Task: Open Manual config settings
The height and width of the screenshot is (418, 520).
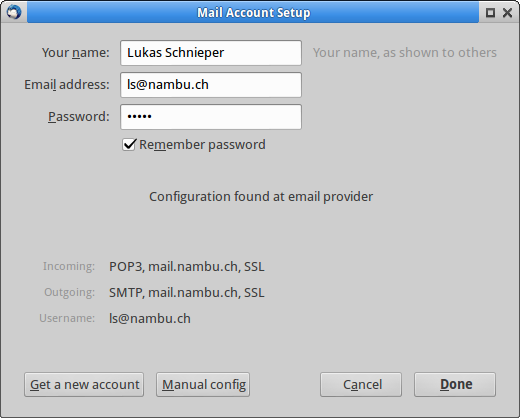Action: tap(203, 385)
